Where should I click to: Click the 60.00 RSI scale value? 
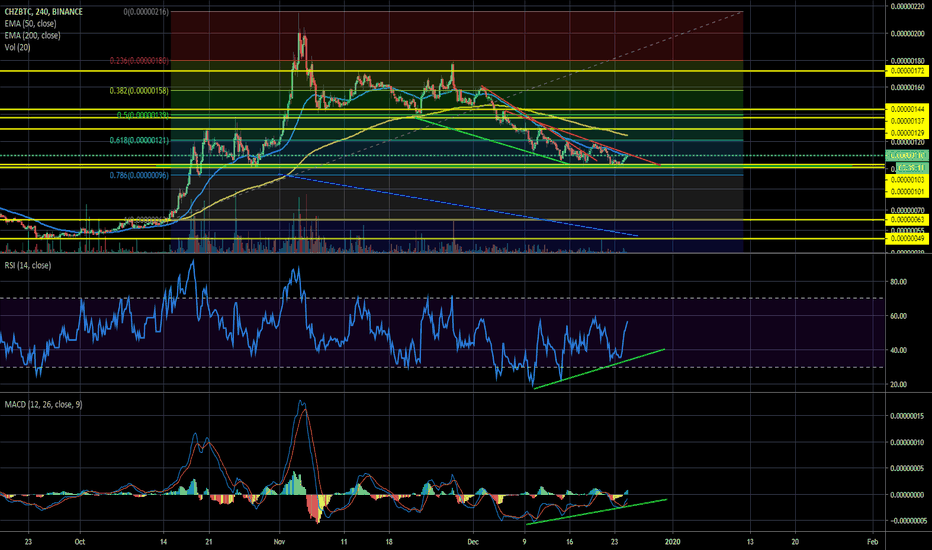coord(898,316)
